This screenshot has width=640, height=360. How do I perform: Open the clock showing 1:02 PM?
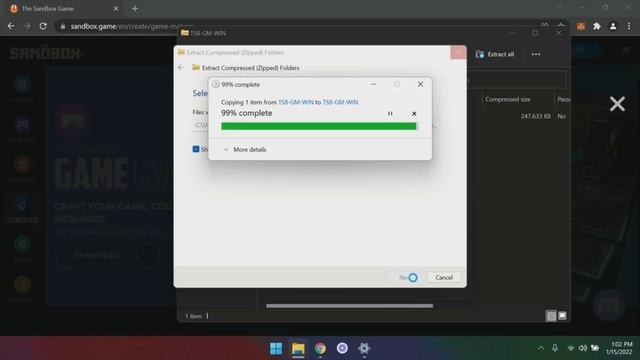point(620,348)
